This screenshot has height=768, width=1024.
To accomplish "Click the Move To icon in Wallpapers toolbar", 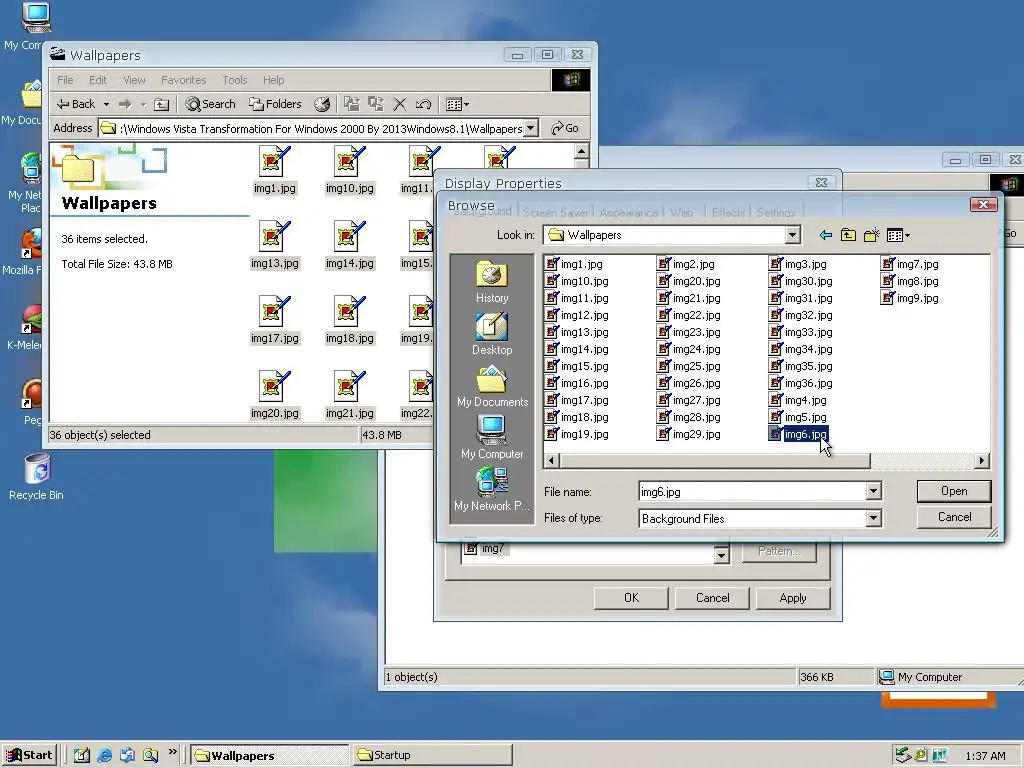I will tap(352, 104).
